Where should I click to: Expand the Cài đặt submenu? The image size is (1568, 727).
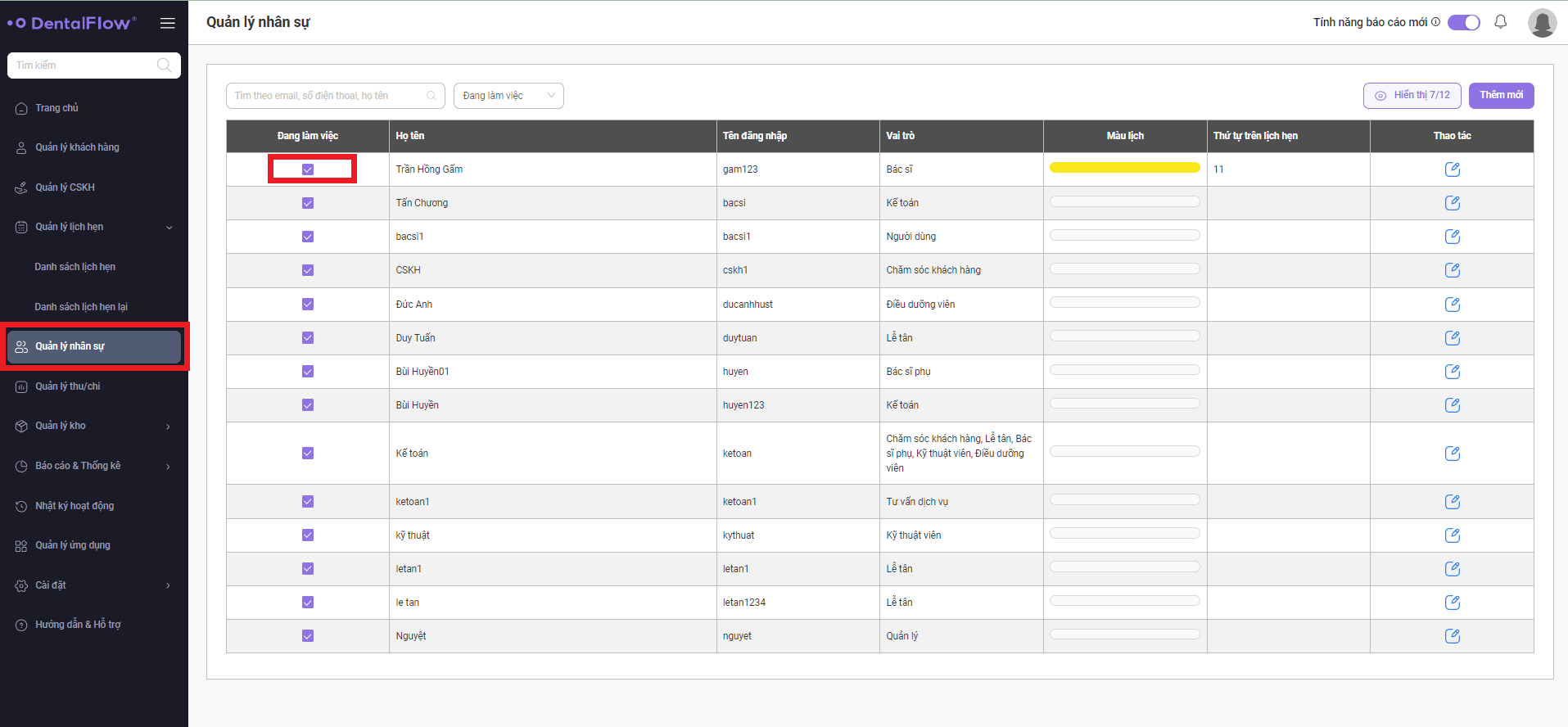coord(168,585)
